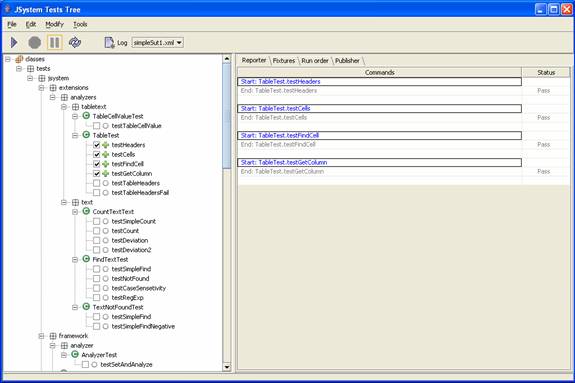Viewport: 575px width, 383px height.
Task: Stop the test run using the Stop button
Action: pyautogui.click(x=34, y=43)
